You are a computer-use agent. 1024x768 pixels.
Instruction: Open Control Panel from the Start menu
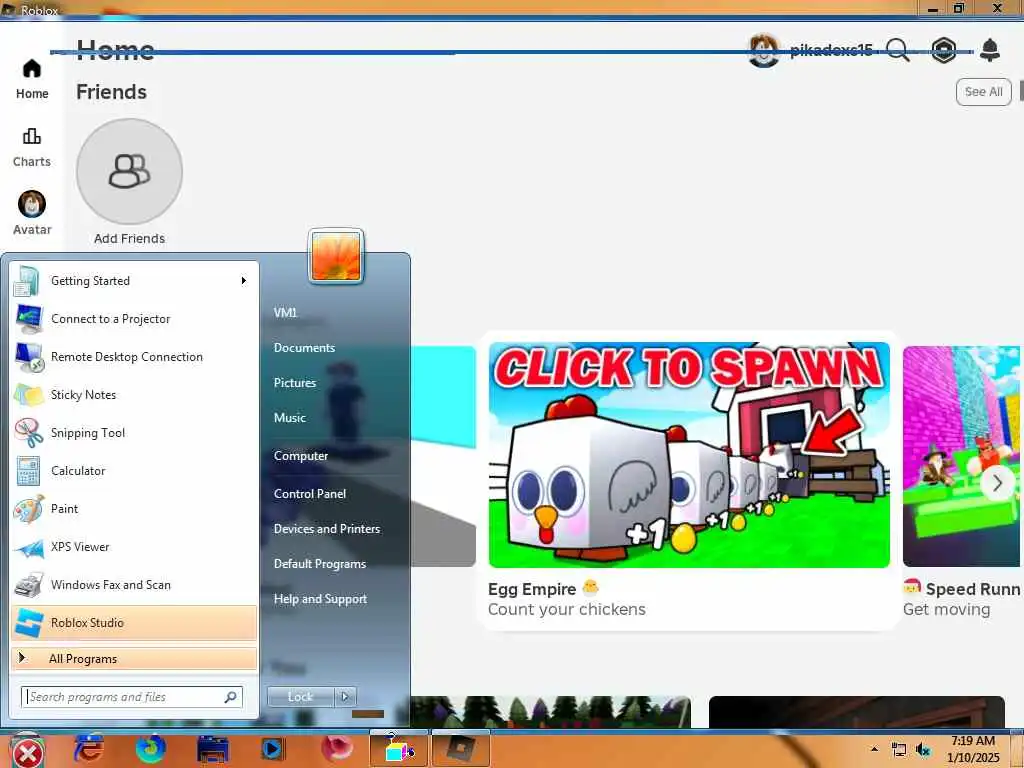310,494
